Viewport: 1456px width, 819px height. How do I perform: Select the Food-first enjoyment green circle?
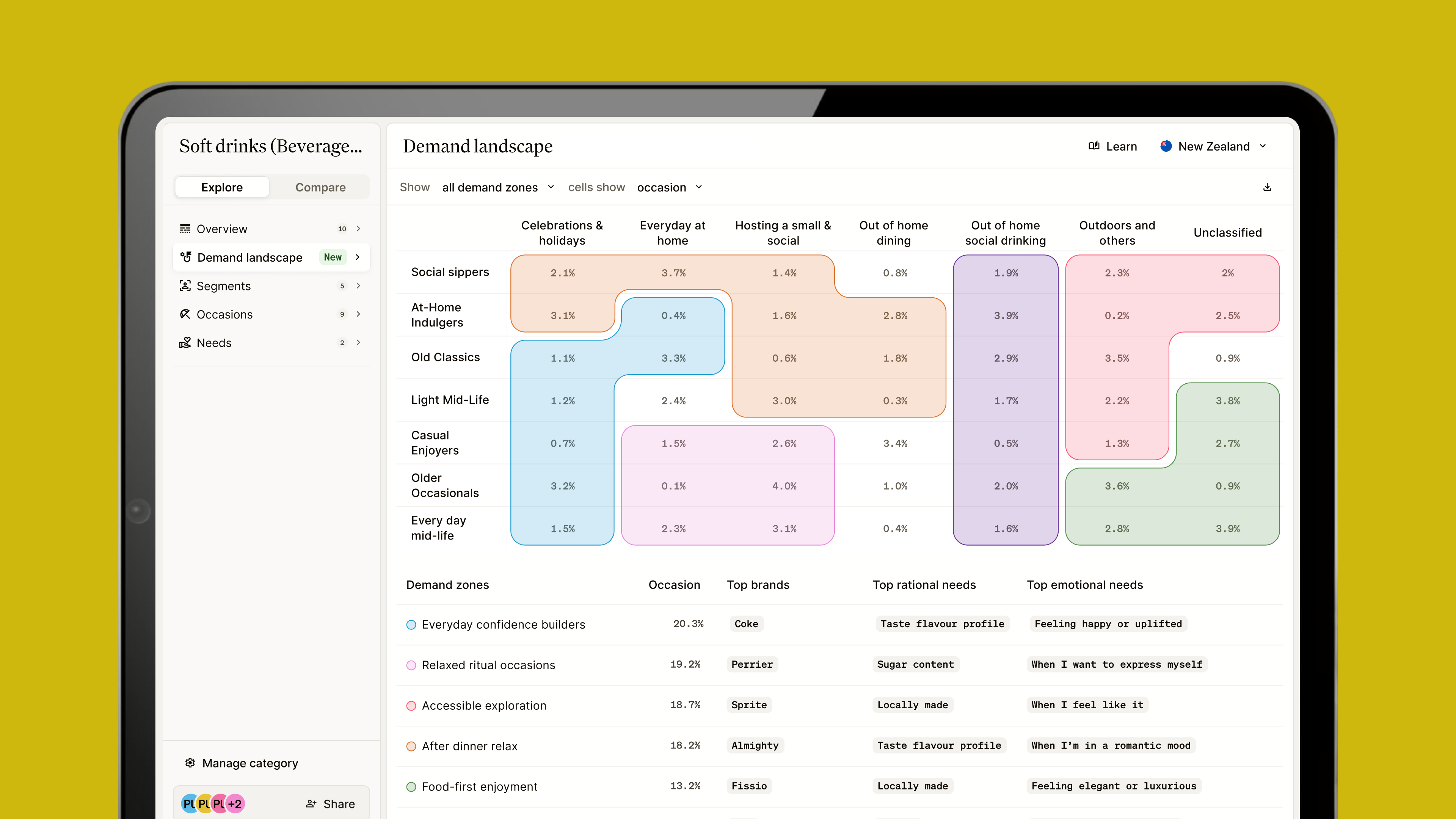coord(411,787)
